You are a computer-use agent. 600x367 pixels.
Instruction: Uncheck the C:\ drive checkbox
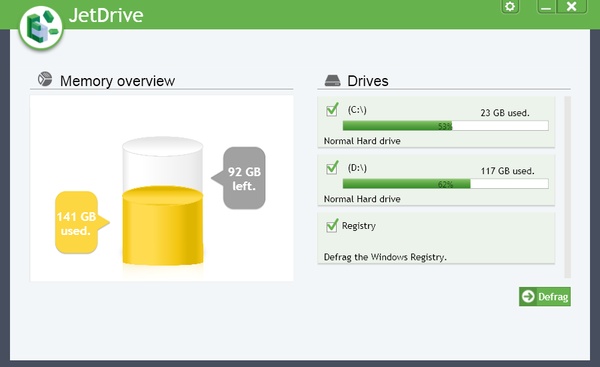tap(332, 110)
